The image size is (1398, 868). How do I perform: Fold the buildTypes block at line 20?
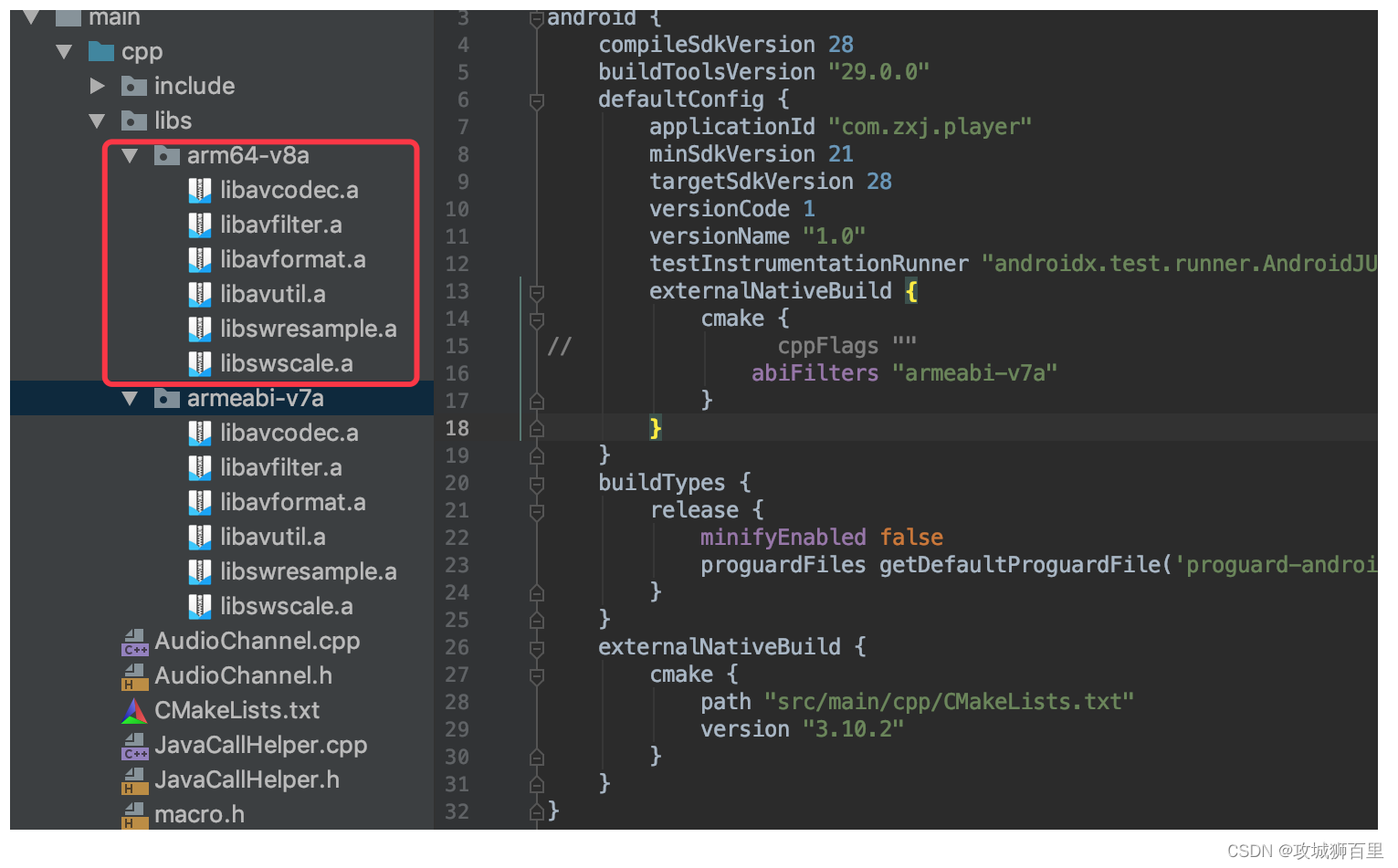pos(537,484)
